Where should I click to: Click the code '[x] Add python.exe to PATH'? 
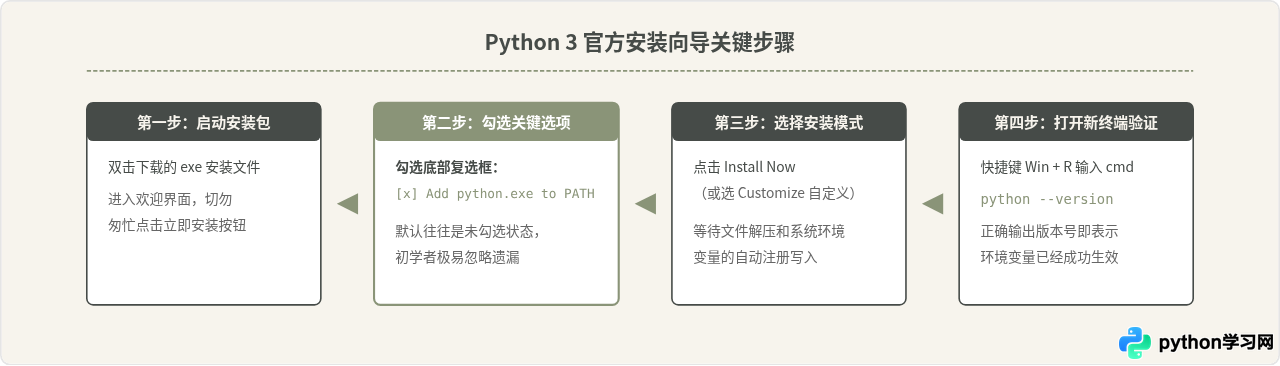[495, 194]
